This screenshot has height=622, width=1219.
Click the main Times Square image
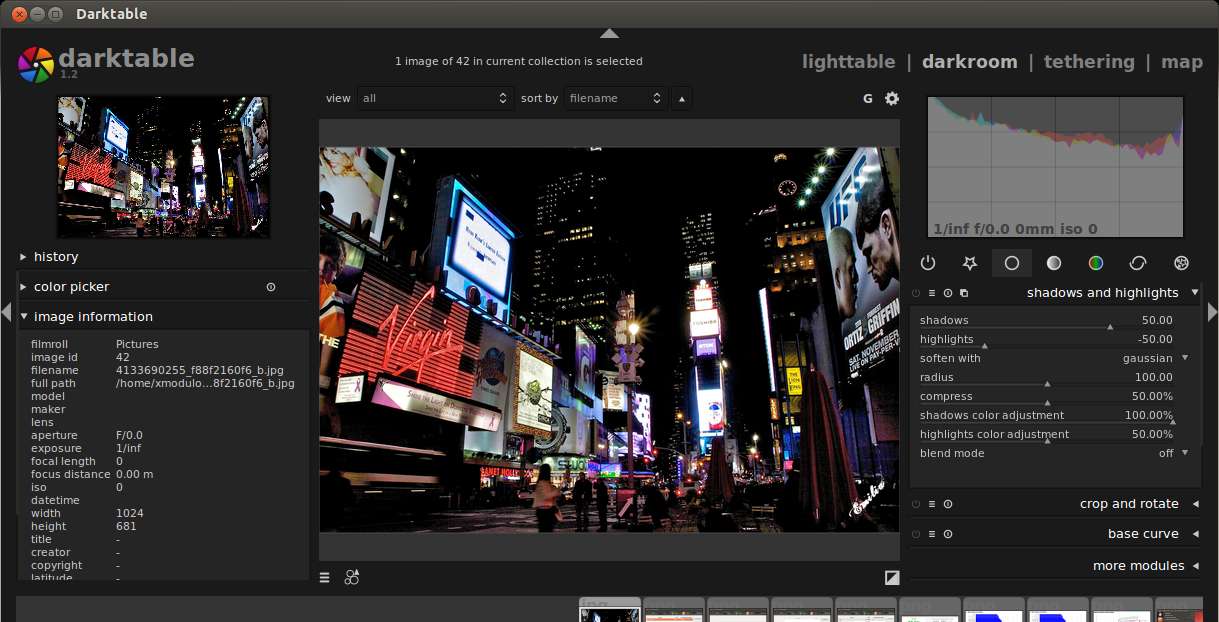609,340
